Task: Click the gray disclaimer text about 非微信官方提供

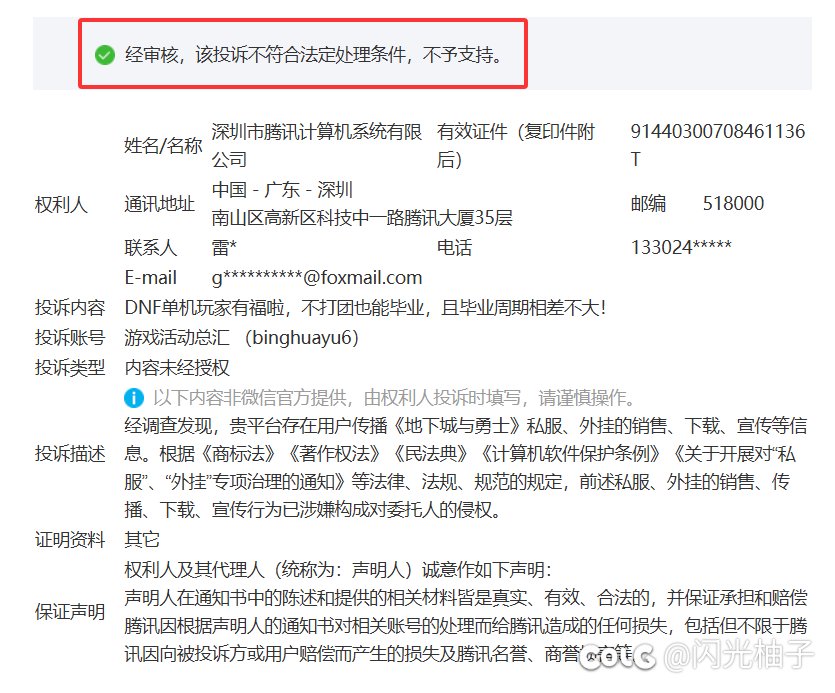Action: [x=394, y=397]
